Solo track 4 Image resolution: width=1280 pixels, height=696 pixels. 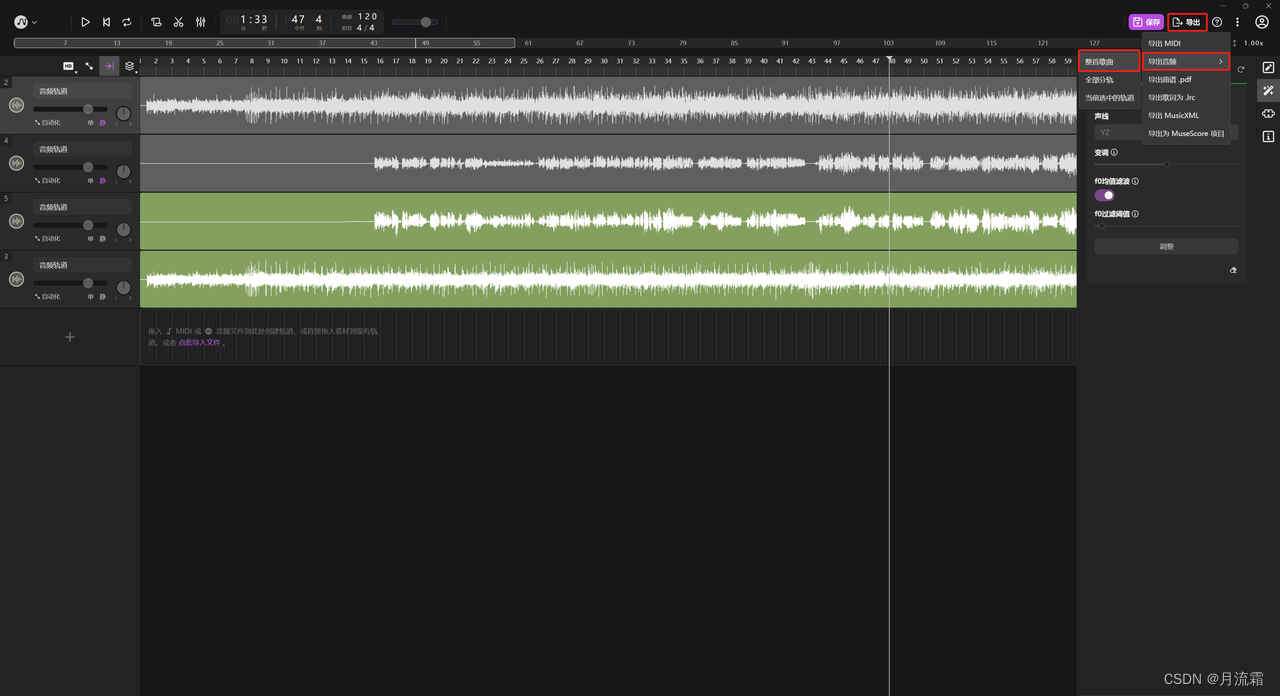pos(91,181)
